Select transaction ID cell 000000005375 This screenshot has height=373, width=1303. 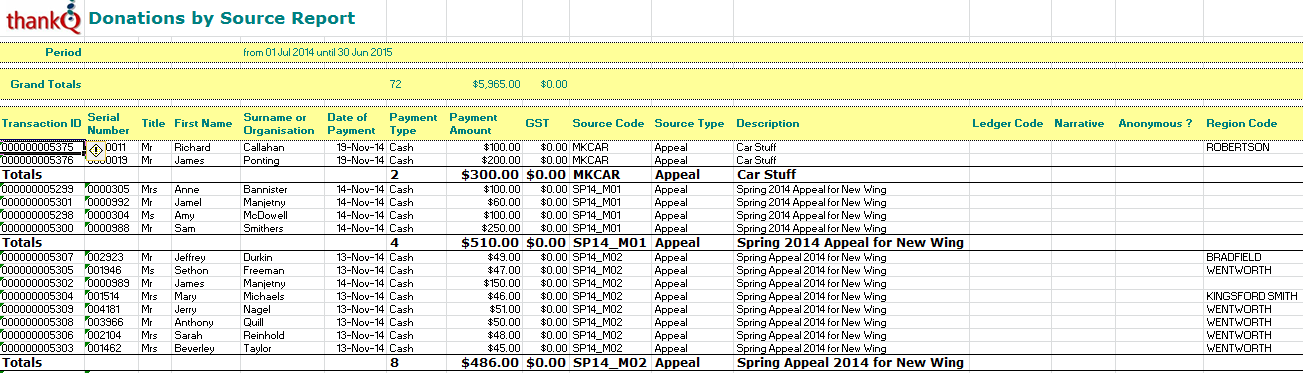42,147
